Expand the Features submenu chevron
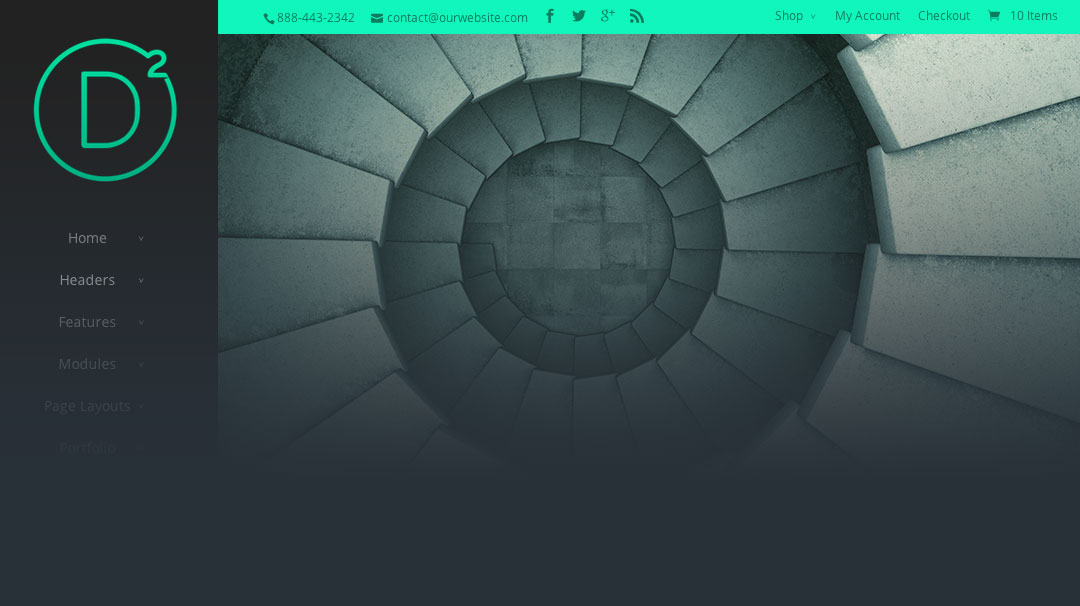Screen dimensions: 1080x606 (141, 323)
